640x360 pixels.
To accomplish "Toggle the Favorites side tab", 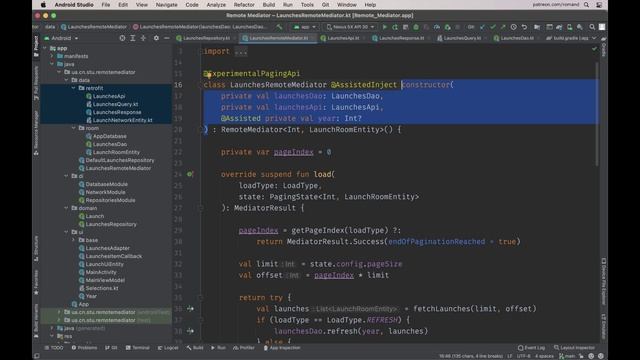I will 36,282.
